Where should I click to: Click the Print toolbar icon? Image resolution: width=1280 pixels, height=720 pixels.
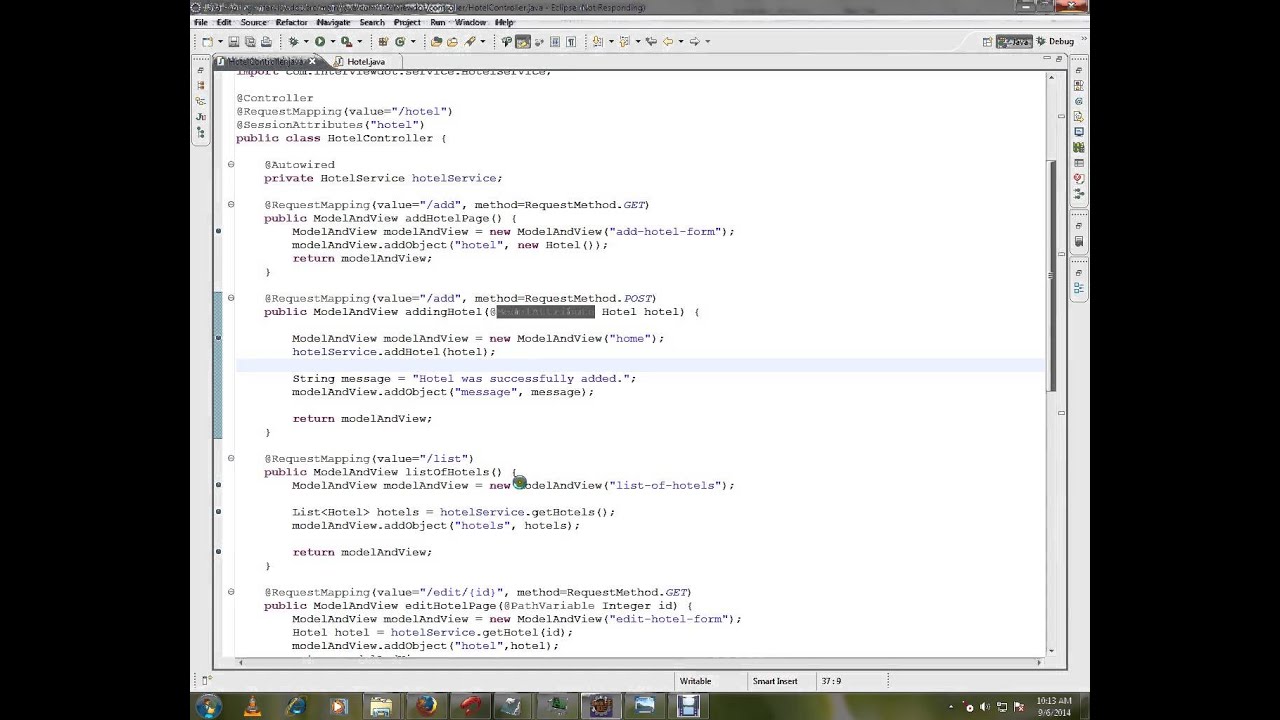(x=266, y=41)
